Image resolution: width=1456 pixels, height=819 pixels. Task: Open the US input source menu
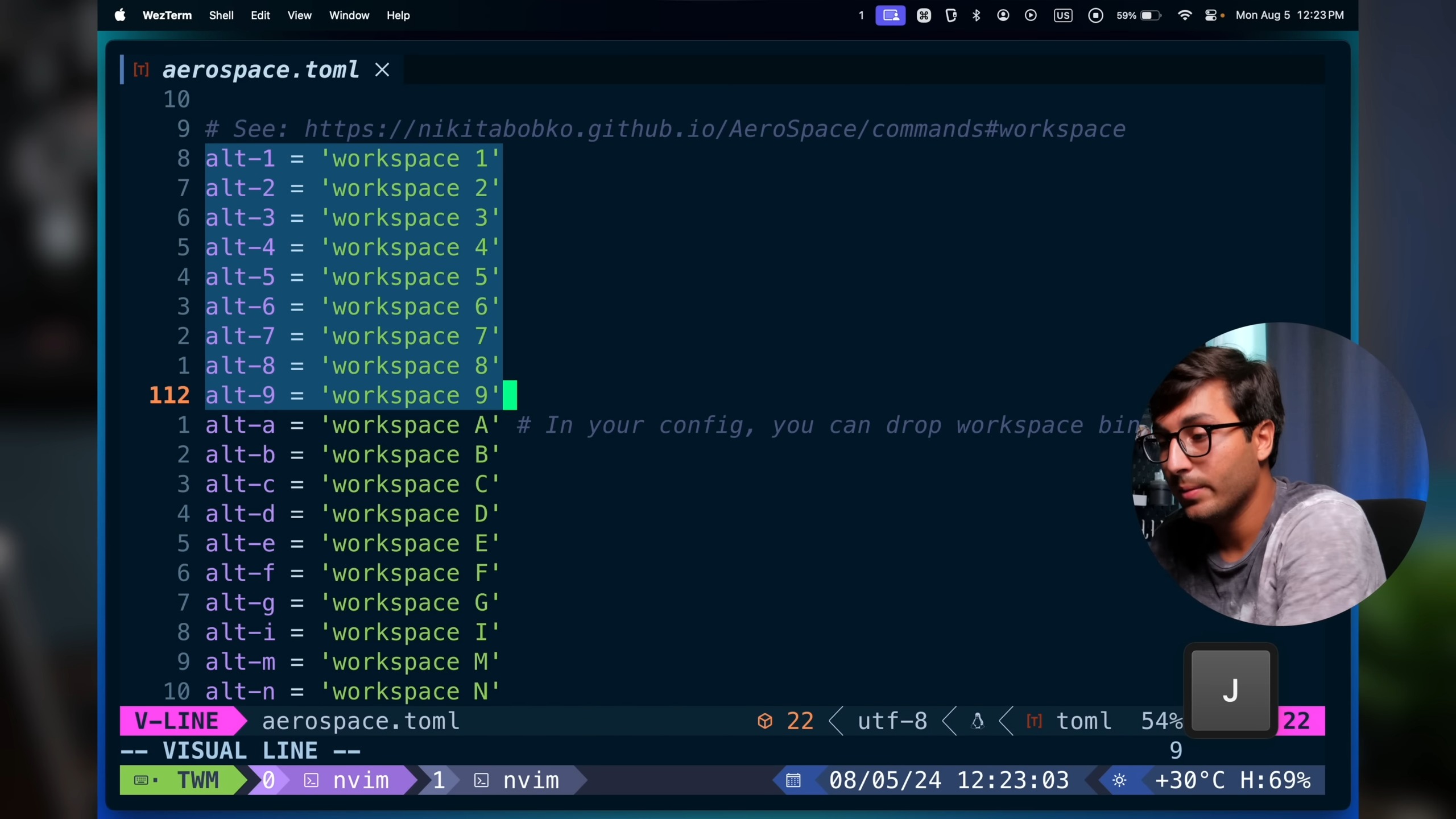1062,15
